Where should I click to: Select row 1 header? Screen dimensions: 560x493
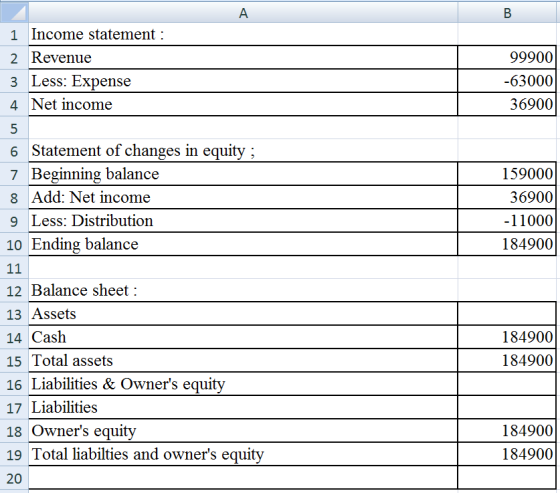[14, 35]
